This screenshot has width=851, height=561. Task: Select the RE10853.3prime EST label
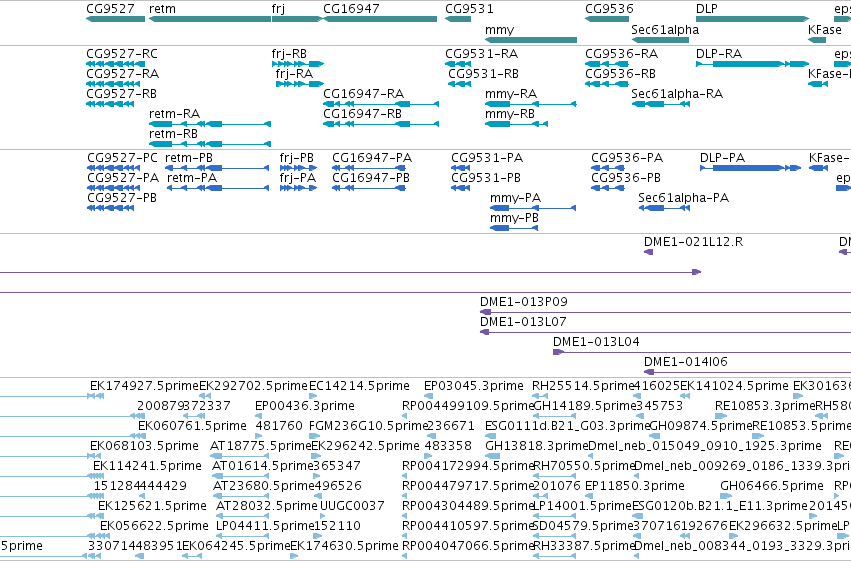(765, 406)
